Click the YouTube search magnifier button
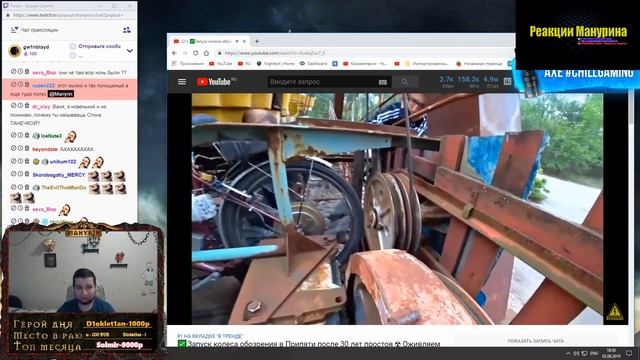 click(404, 82)
